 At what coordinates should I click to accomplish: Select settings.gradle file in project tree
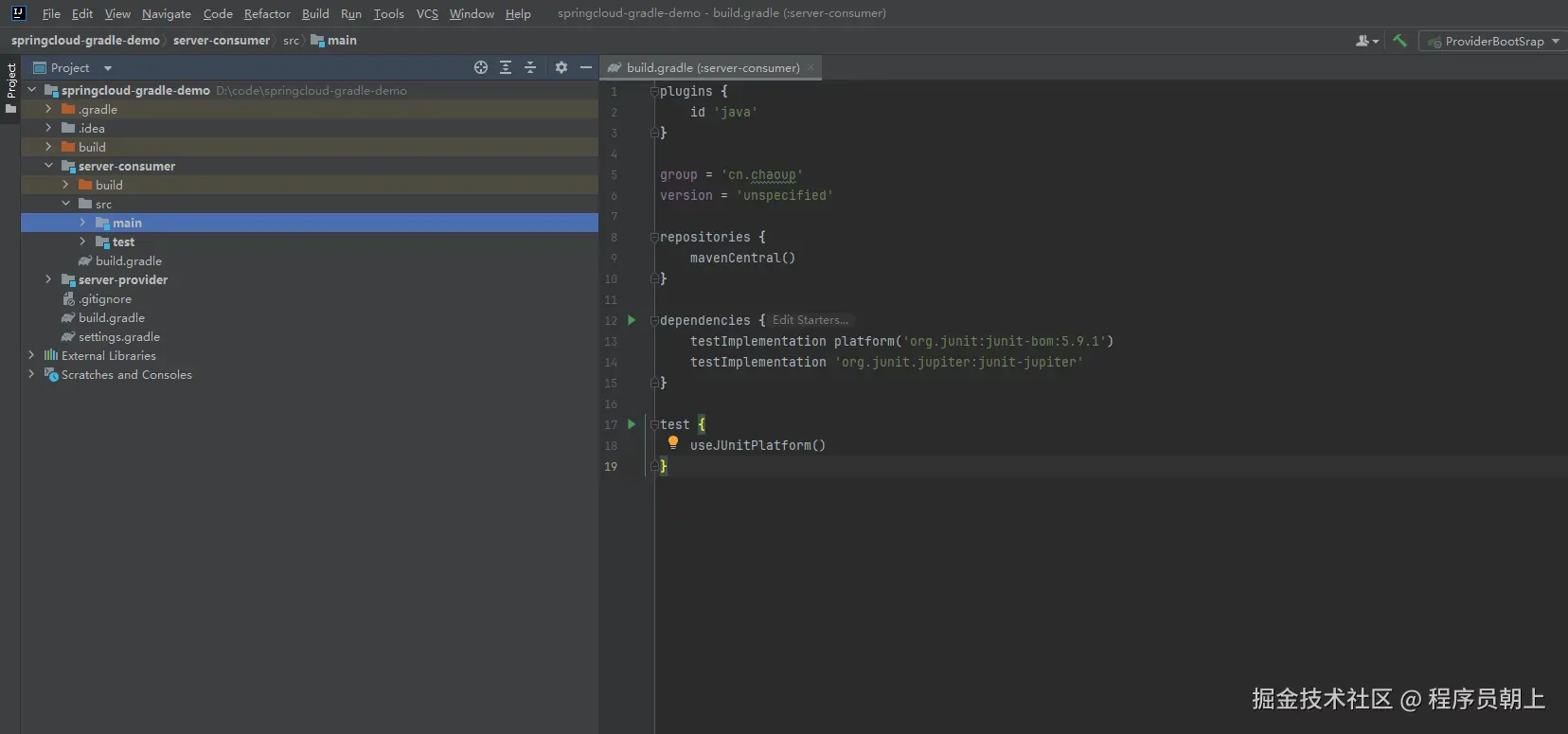point(118,336)
